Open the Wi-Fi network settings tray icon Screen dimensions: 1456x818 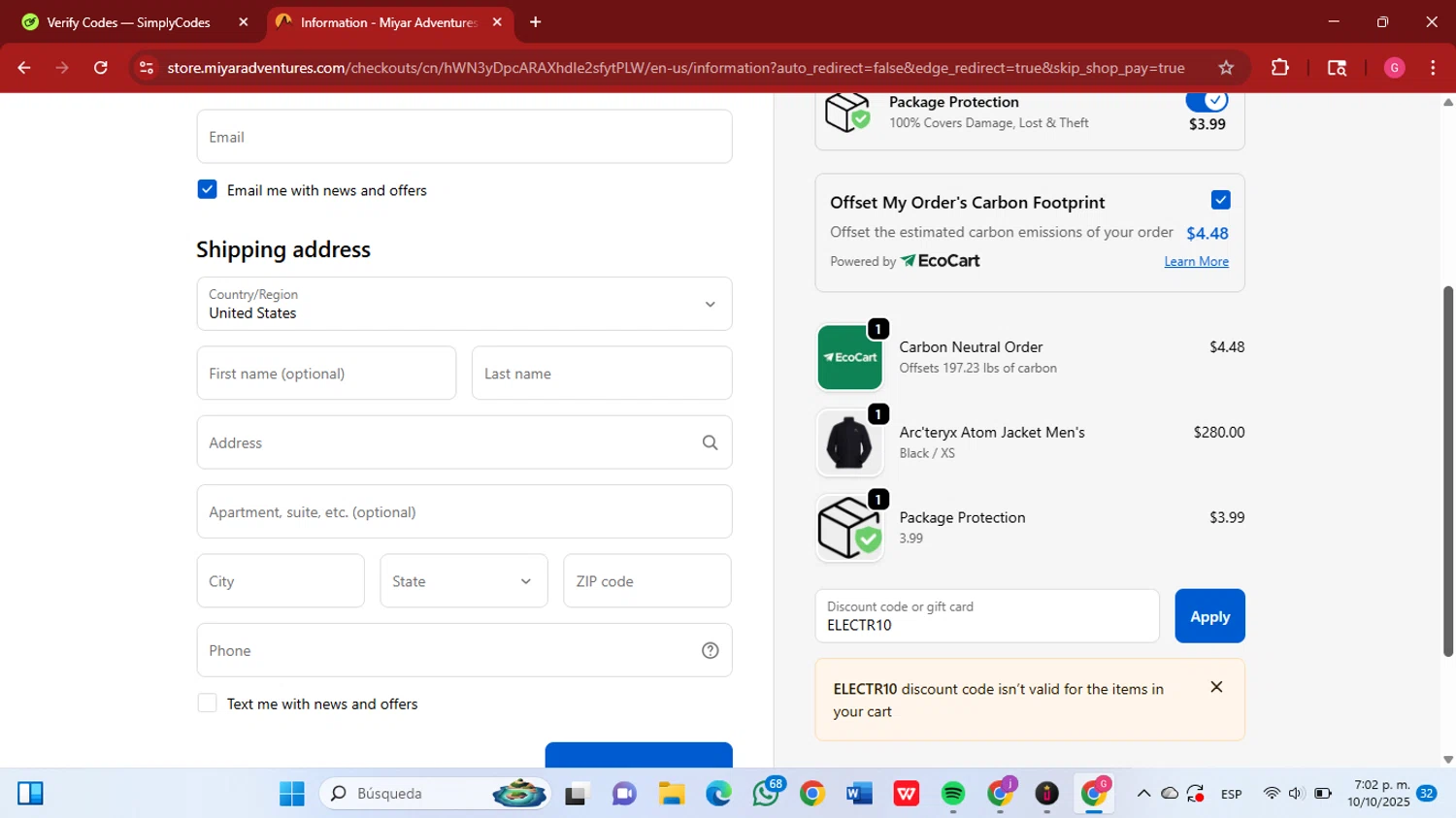(x=1272, y=794)
